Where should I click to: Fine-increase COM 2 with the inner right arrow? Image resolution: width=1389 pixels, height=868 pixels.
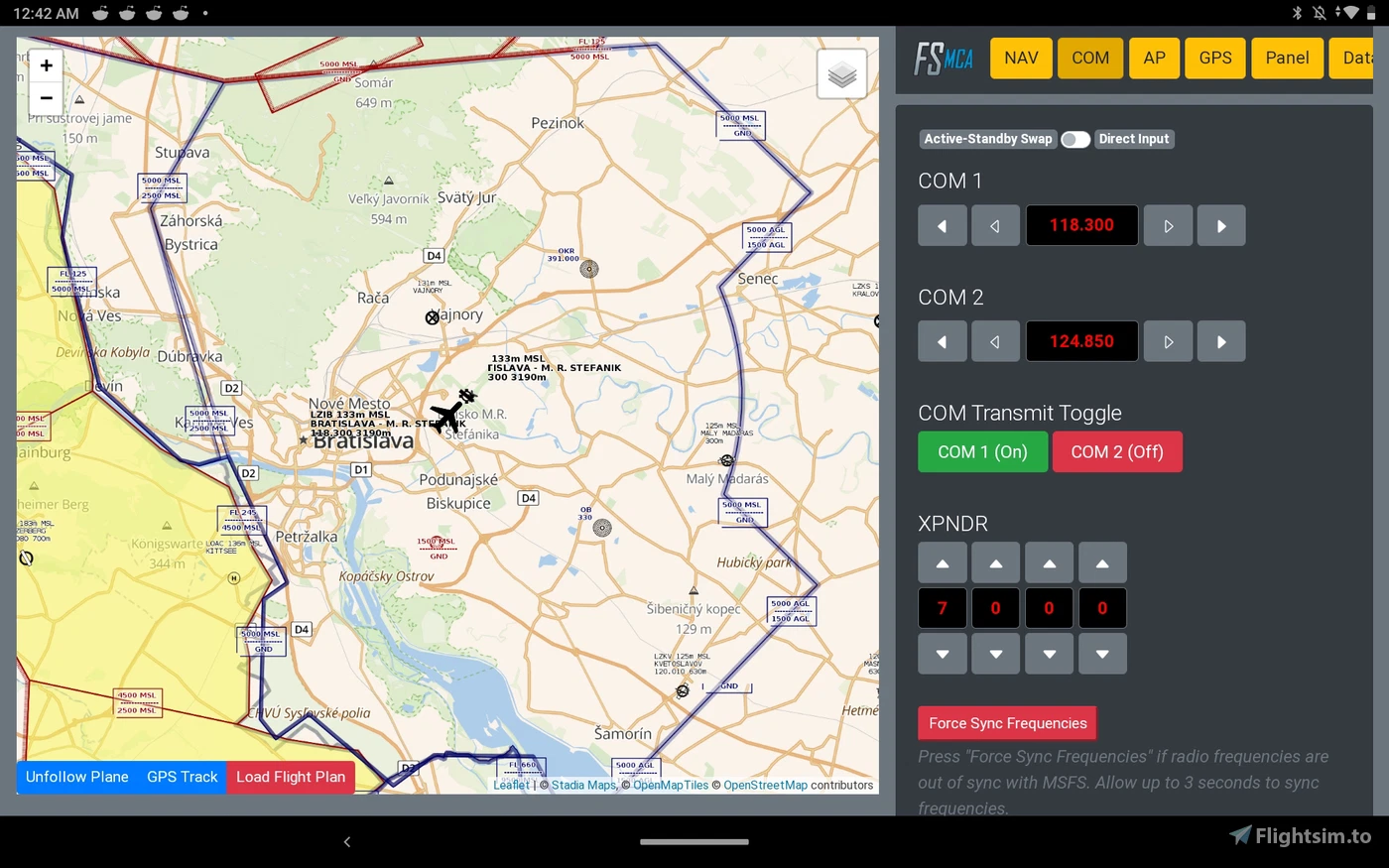click(1168, 340)
